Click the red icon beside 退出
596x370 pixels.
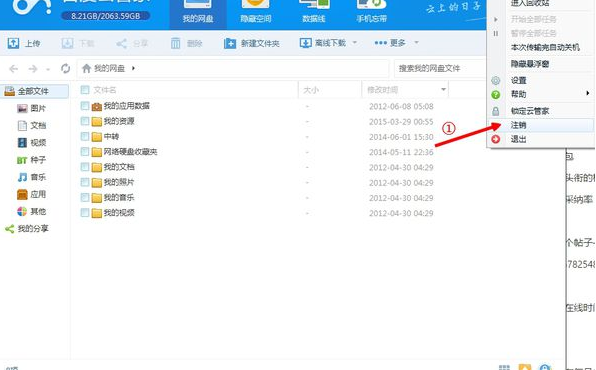point(496,139)
